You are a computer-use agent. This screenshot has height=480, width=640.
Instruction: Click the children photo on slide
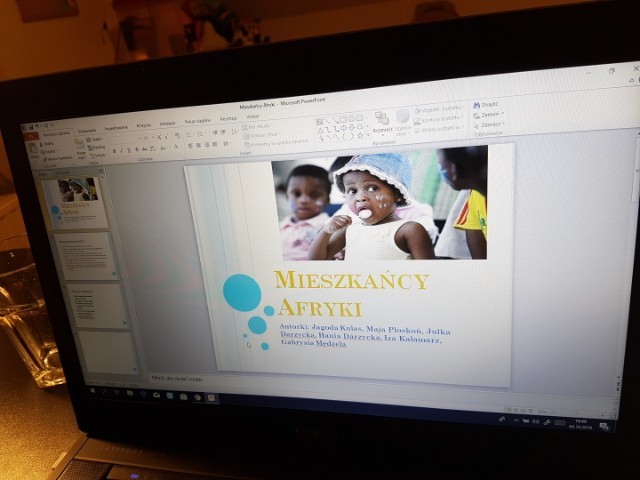pyautogui.click(x=378, y=203)
